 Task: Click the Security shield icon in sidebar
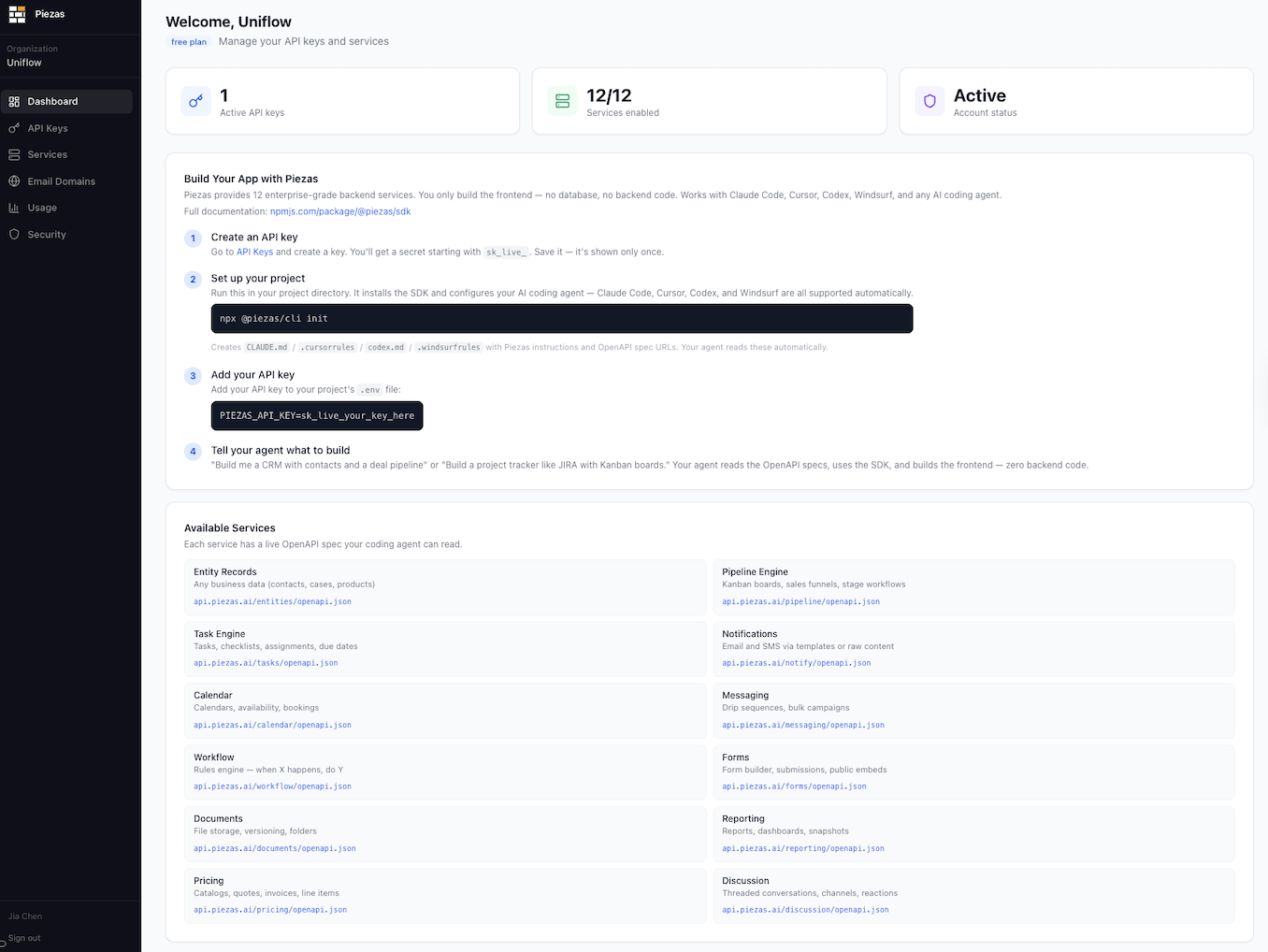coord(14,235)
